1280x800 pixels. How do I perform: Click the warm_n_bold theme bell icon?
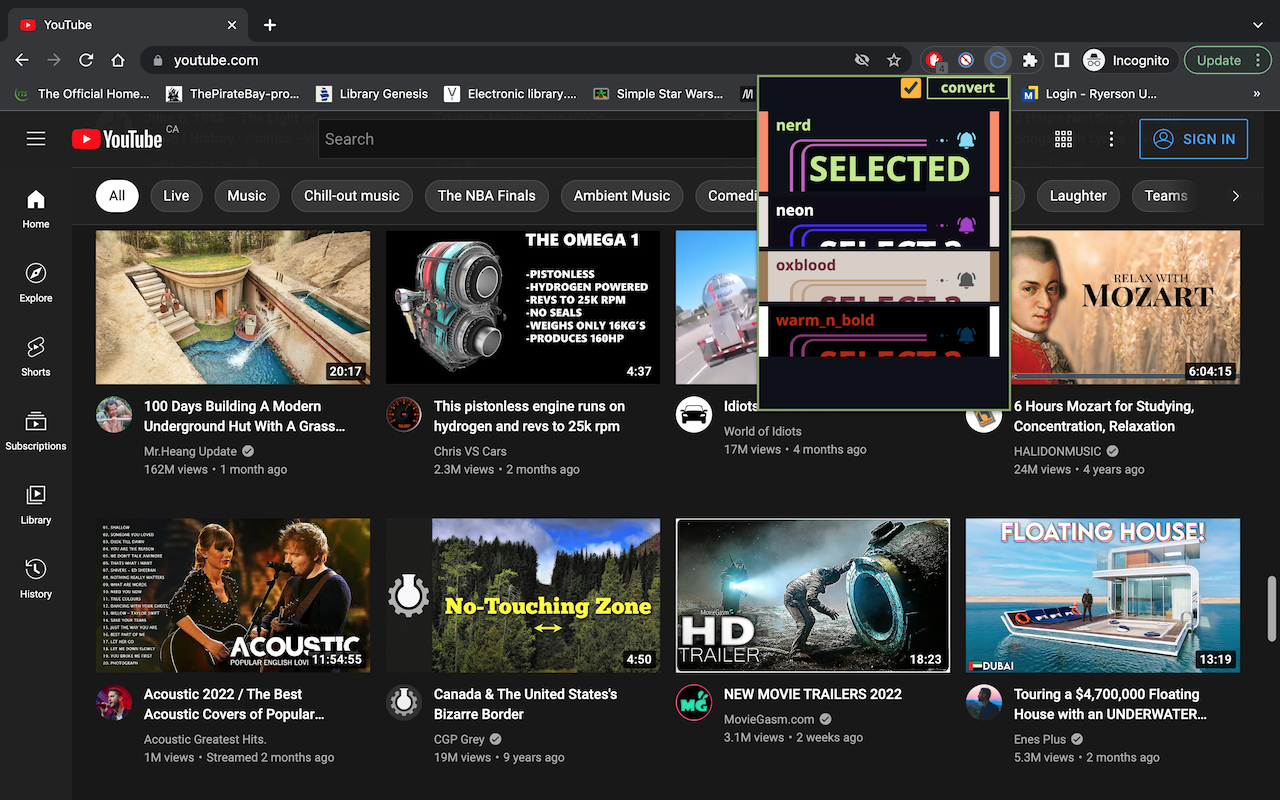click(966, 335)
